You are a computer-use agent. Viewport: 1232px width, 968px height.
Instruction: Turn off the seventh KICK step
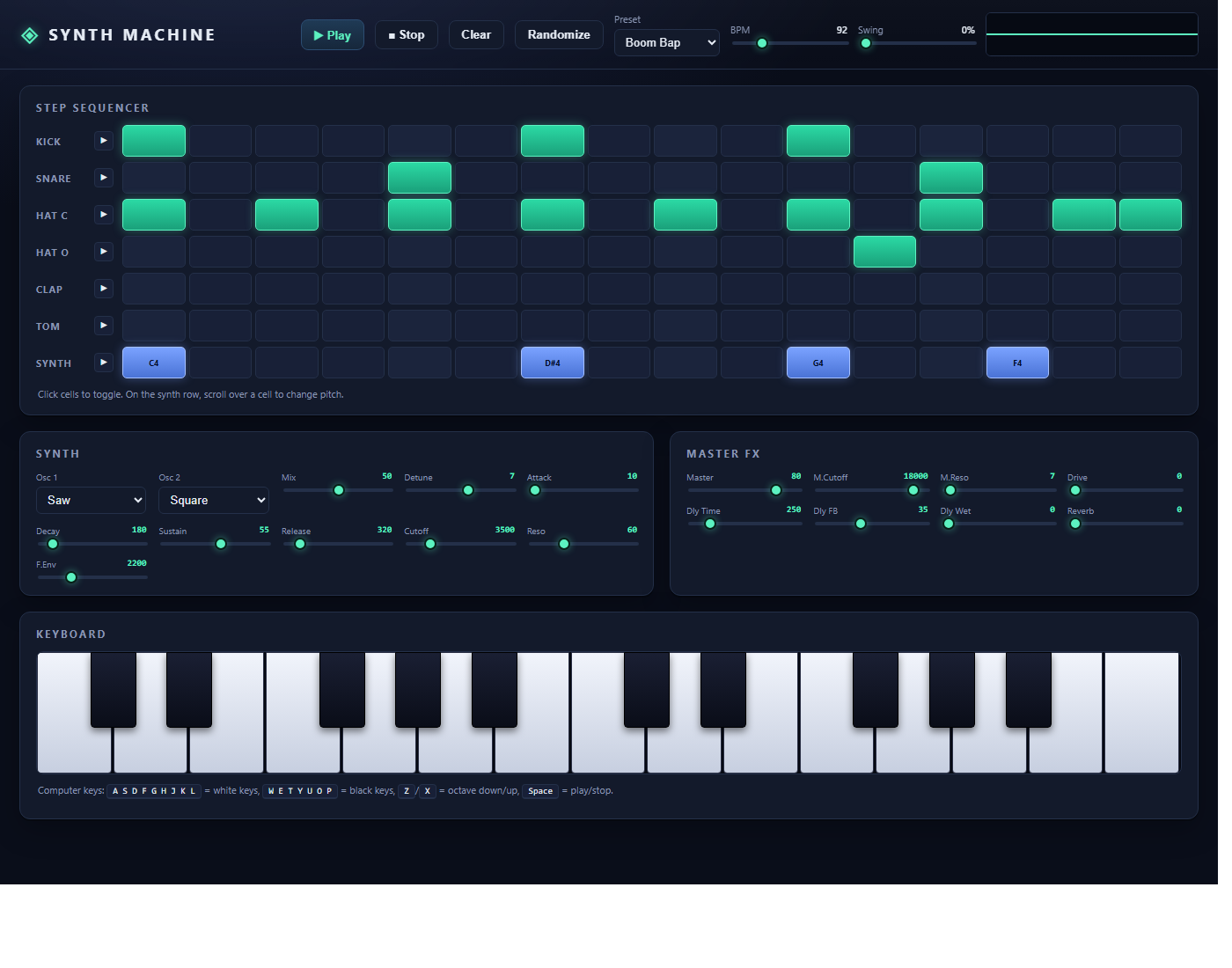pos(553,141)
